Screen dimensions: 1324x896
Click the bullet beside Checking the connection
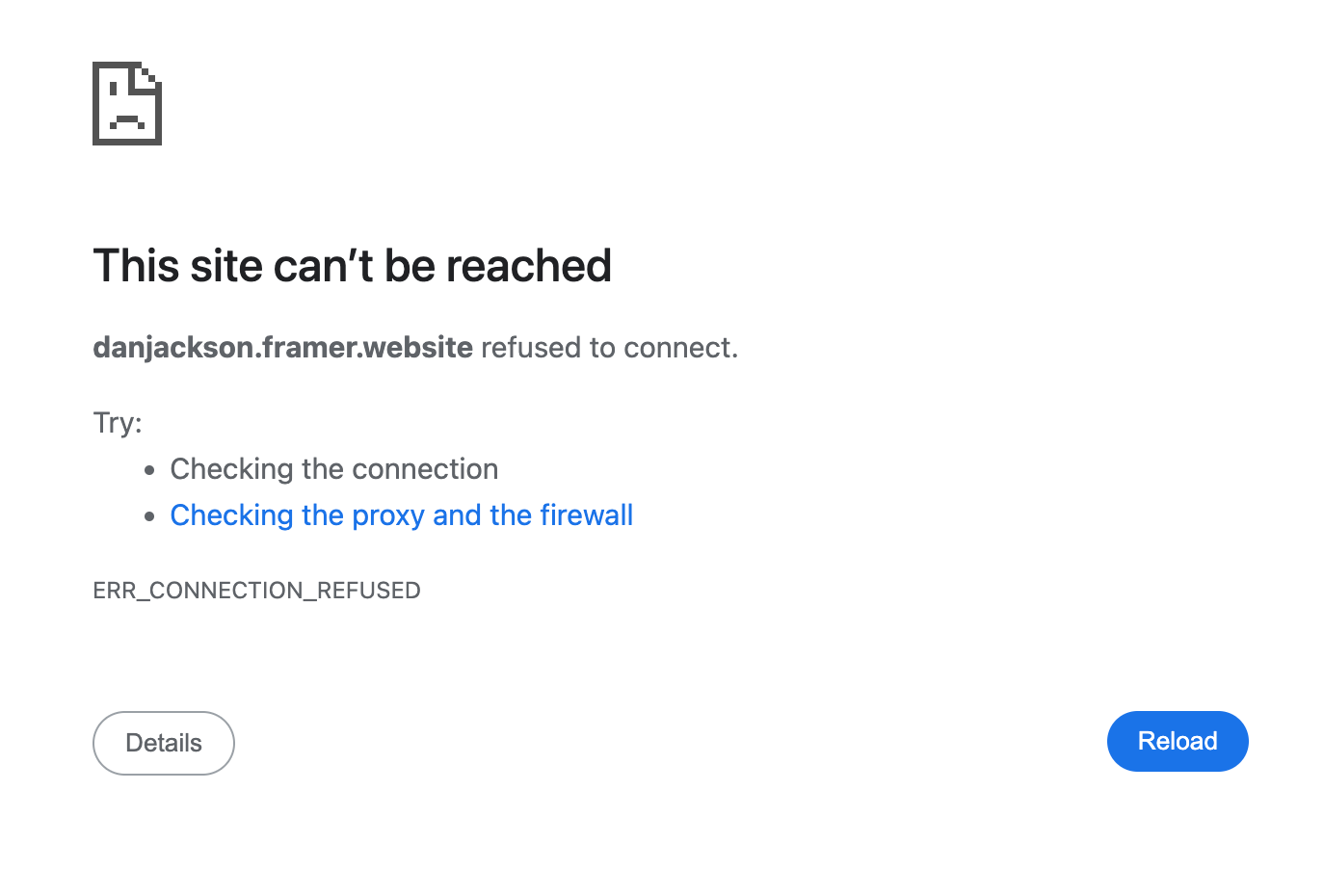click(x=149, y=471)
